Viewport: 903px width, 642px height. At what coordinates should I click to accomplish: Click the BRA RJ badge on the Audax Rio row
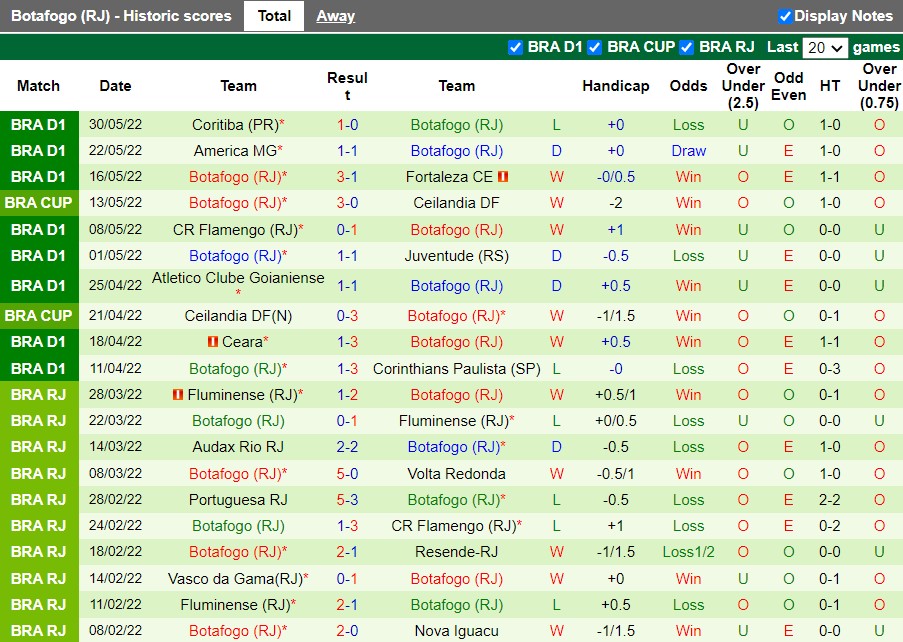point(38,447)
